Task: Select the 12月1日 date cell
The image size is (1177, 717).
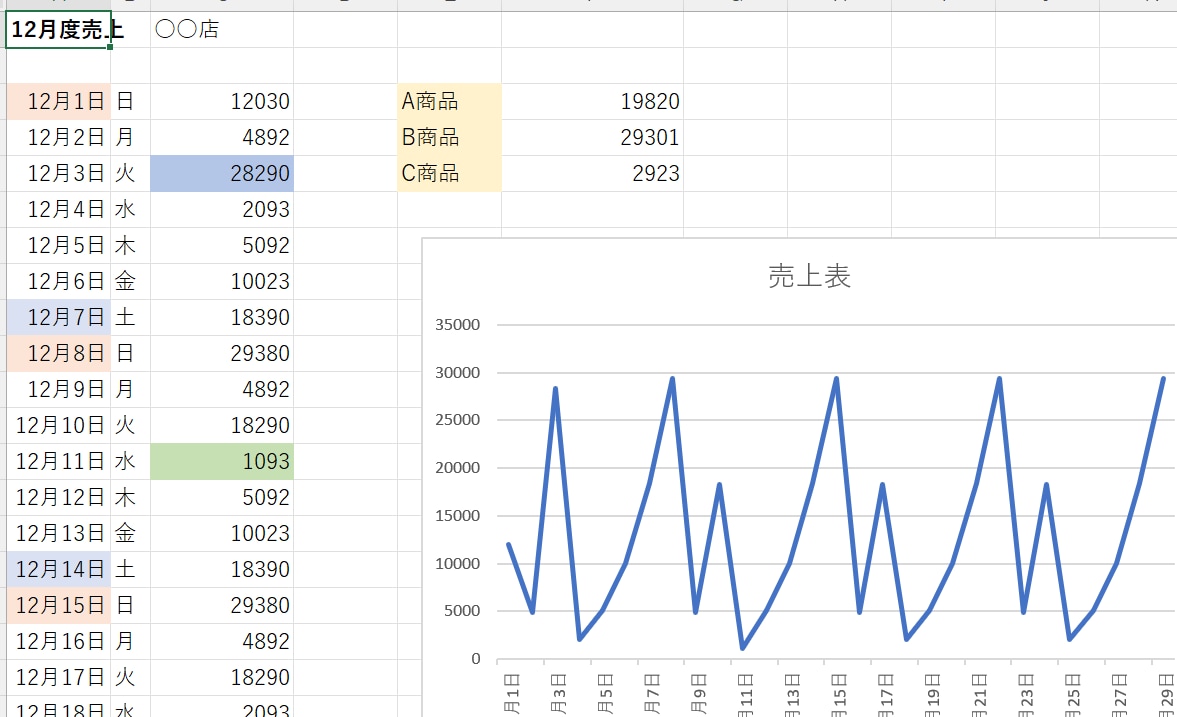Action: pos(59,101)
